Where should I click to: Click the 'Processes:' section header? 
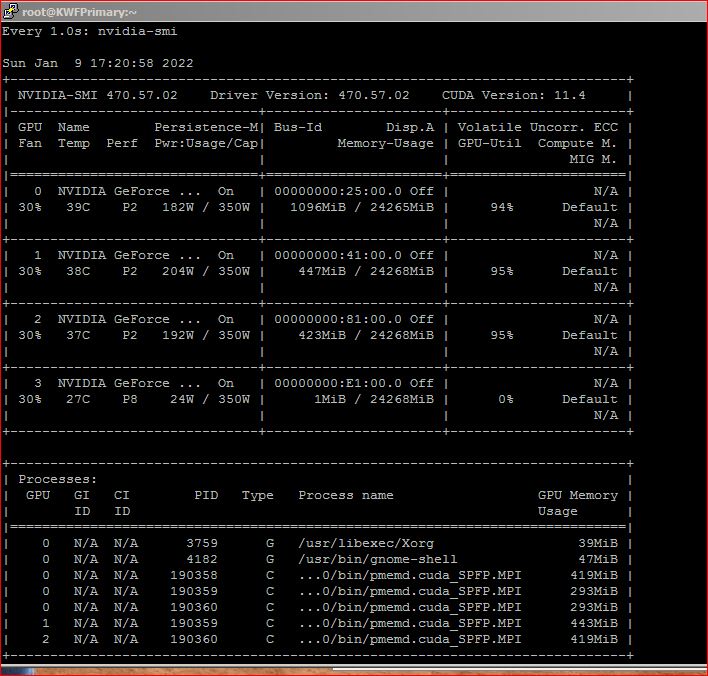click(x=58, y=479)
